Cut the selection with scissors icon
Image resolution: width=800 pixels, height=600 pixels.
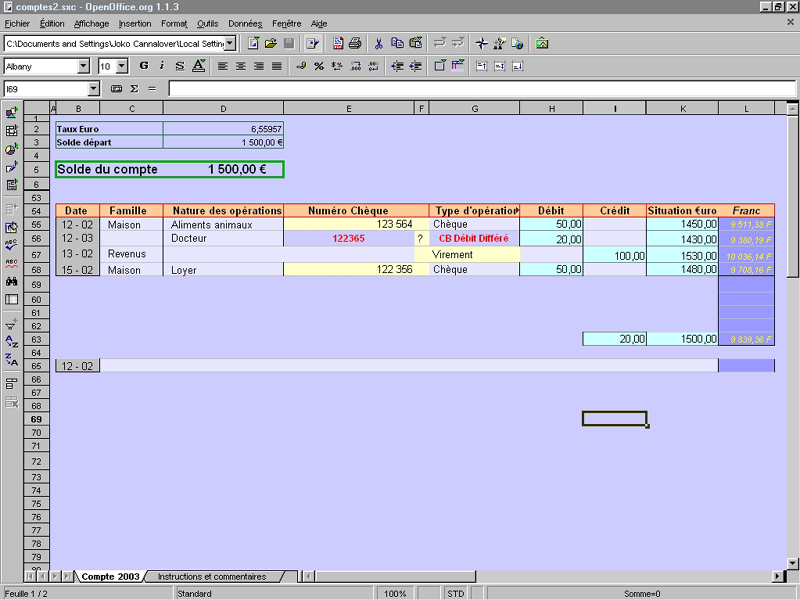coord(379,43)
